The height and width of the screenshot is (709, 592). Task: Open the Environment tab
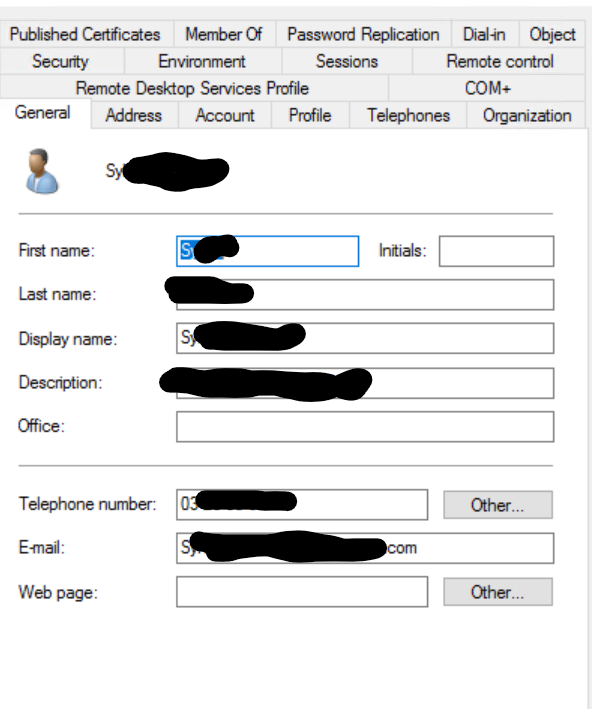202,61
